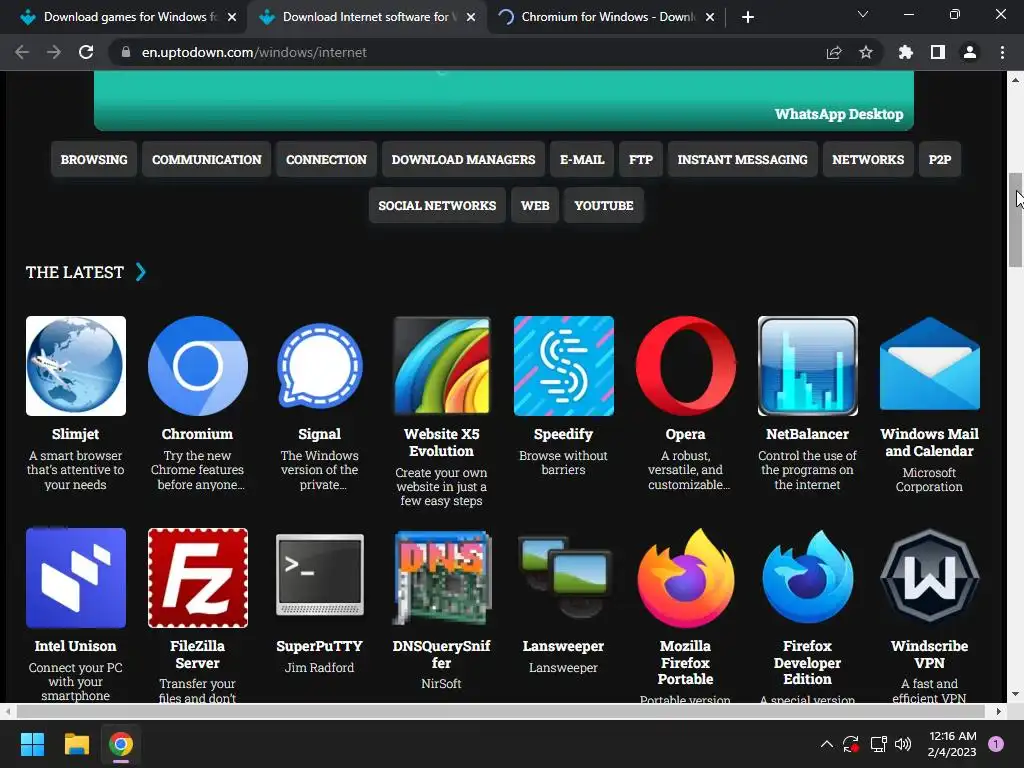Open the Intel Unison app icon

[x=76, y=578]
